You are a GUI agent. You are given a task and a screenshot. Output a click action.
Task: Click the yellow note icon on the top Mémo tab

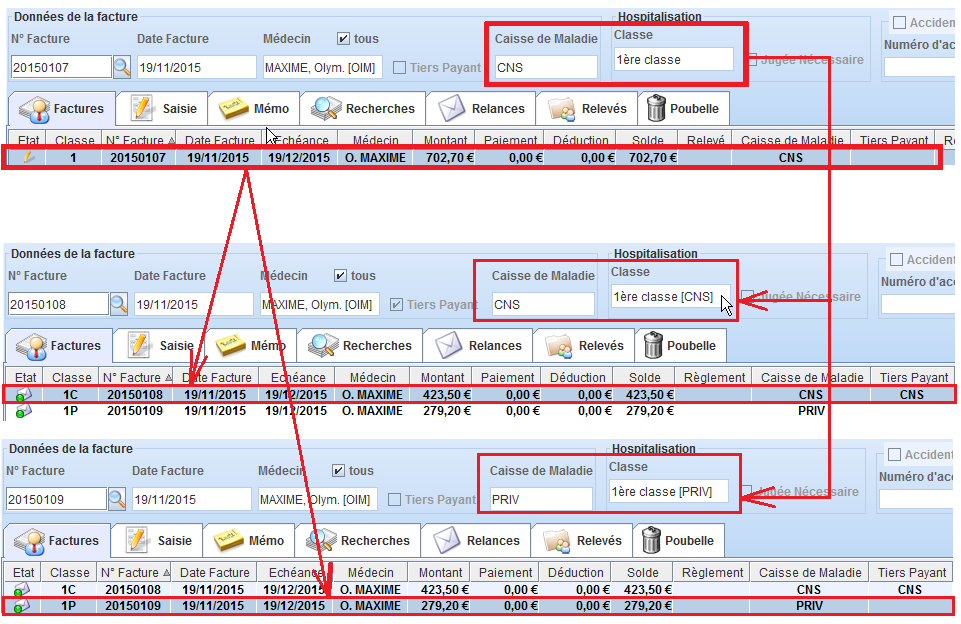click(x=232, y=108)
